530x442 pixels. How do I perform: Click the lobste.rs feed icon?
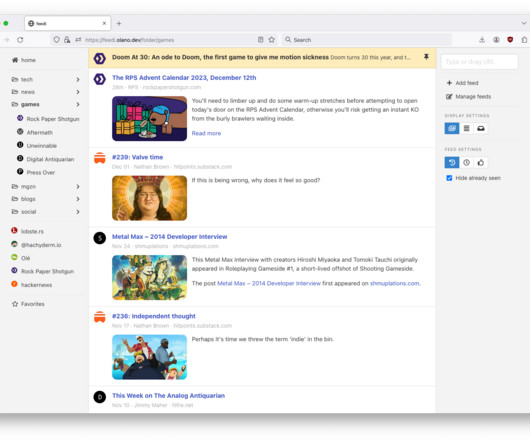(x=14, y=230)
